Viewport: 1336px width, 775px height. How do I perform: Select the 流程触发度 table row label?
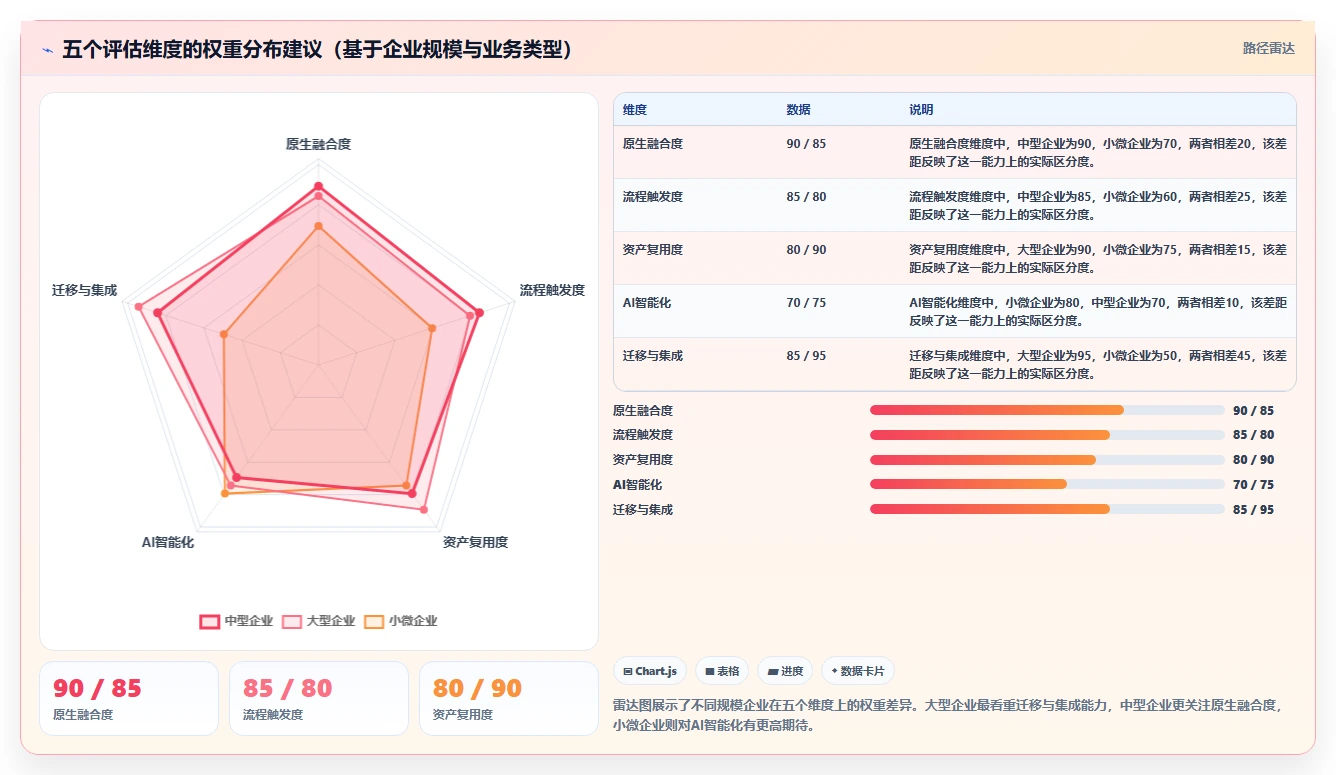[653, 197]
